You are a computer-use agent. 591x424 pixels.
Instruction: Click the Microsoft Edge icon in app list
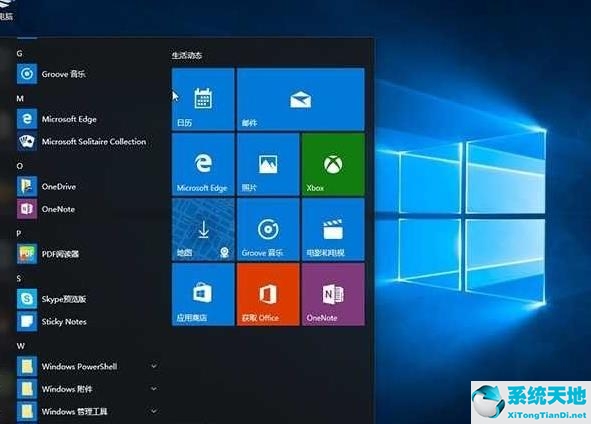(x=27, y=119)
